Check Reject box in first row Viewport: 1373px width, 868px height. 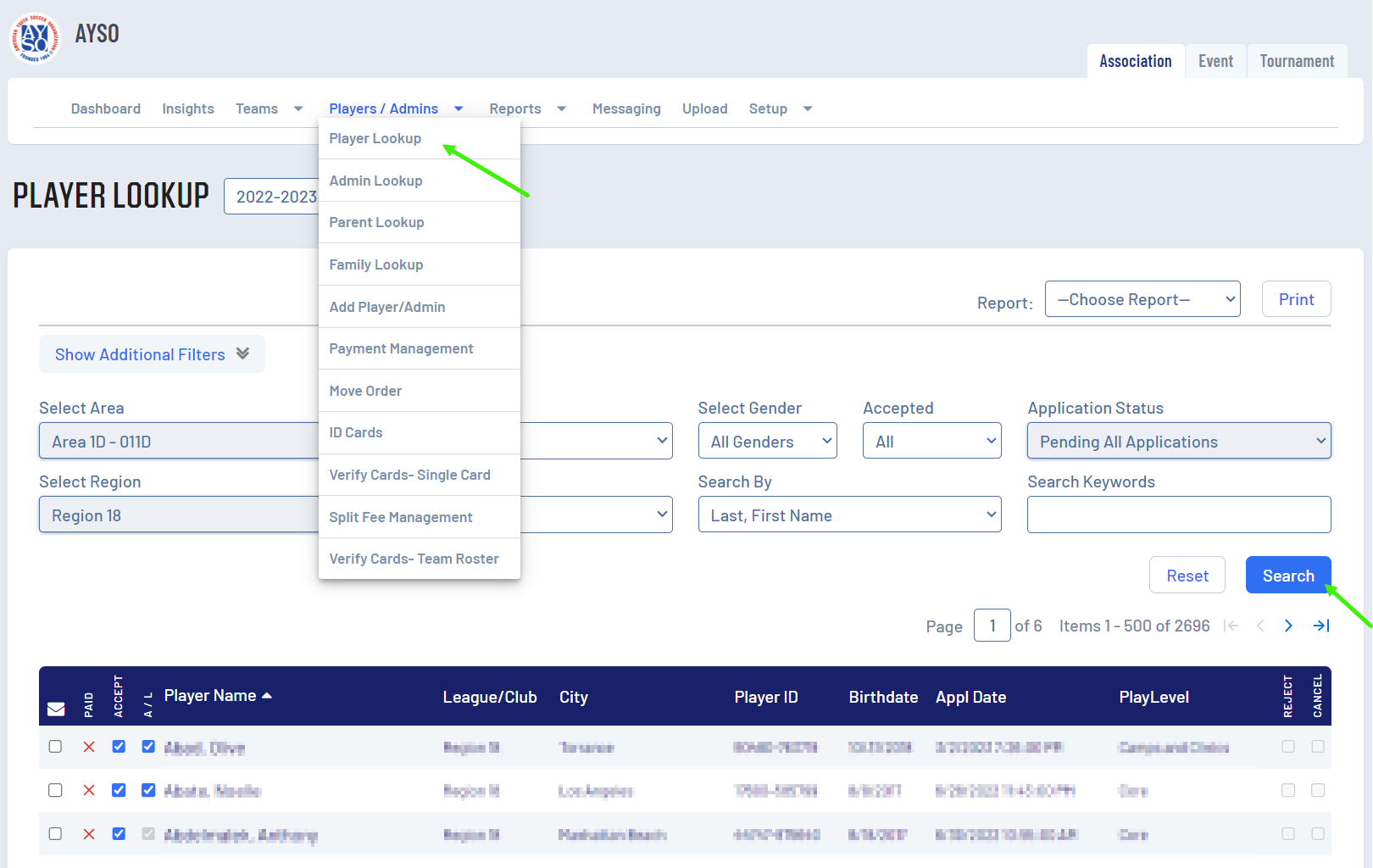(1288, 747)
